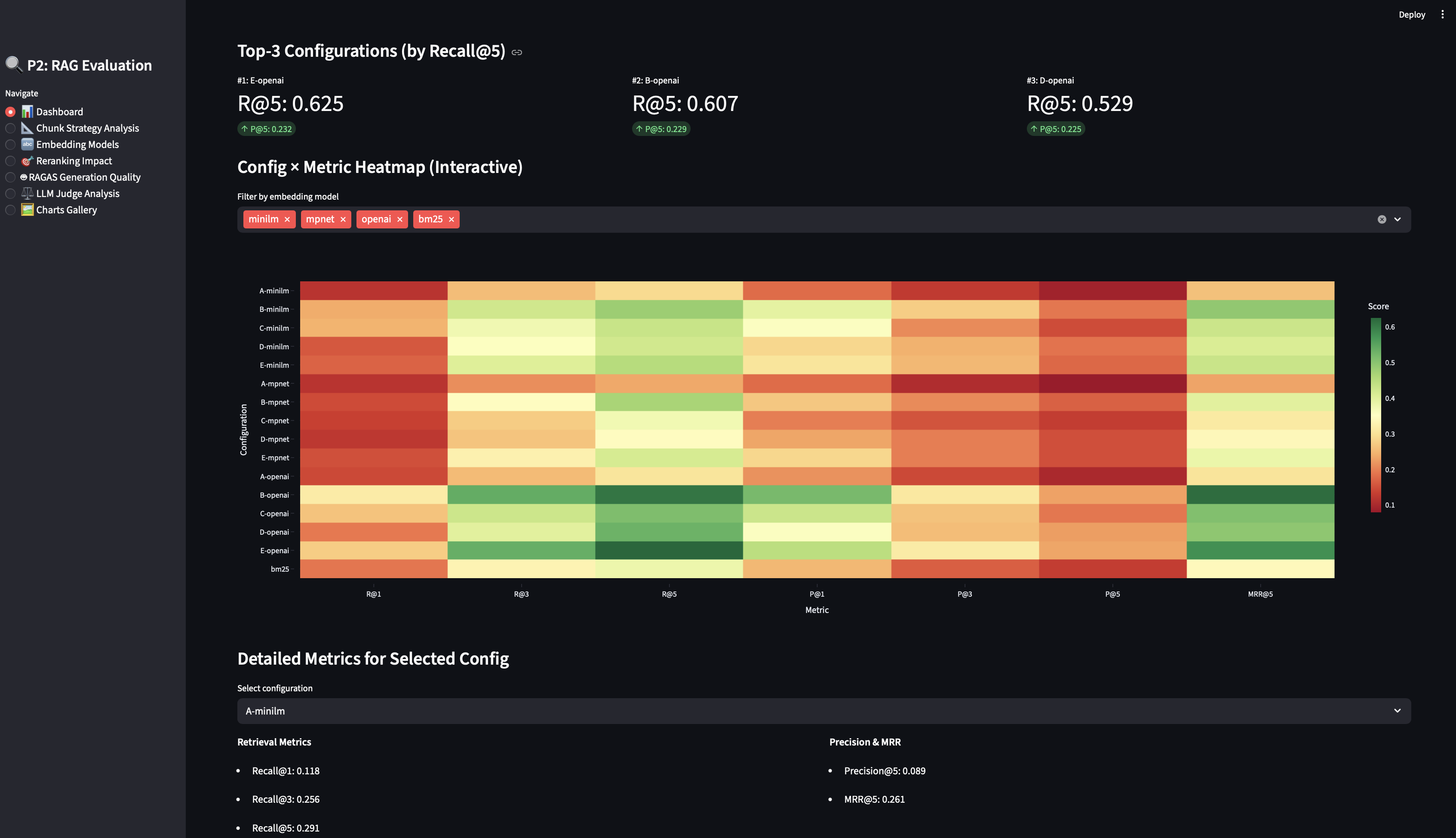This screenshot has width=1456, height=838.
Task: Click the P@5: 0.225 delta badge
Action: coord(1056,129)
